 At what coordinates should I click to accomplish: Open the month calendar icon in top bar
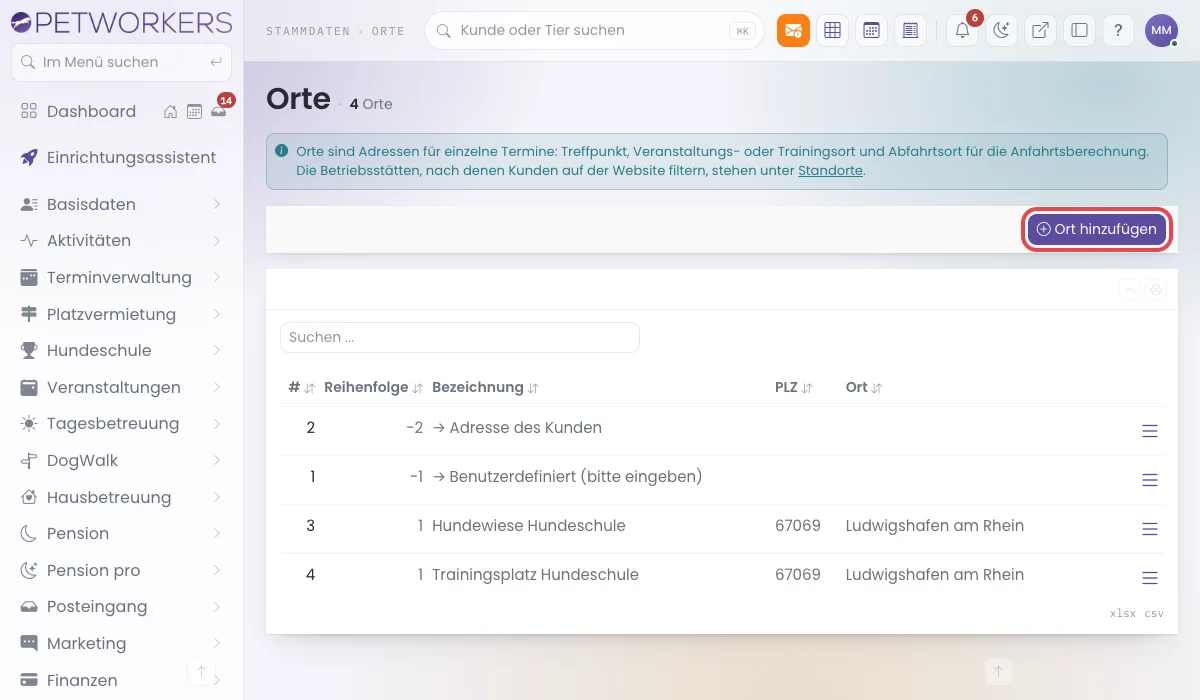point(871,31)
